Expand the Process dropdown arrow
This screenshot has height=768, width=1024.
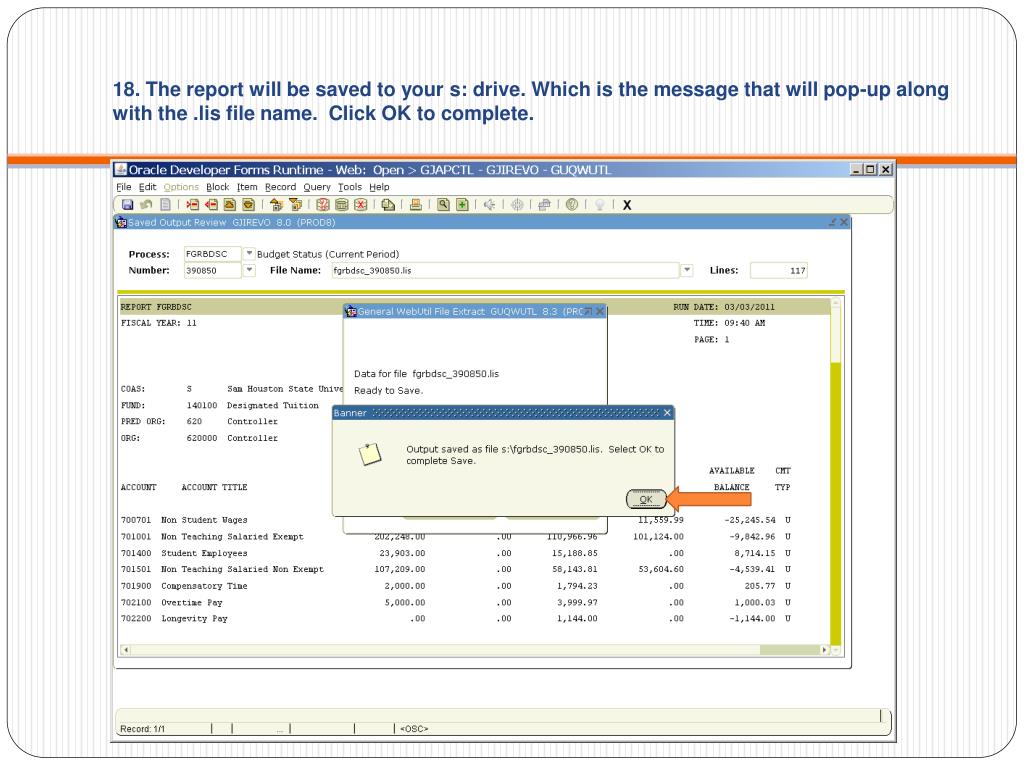tap(249, 253)
